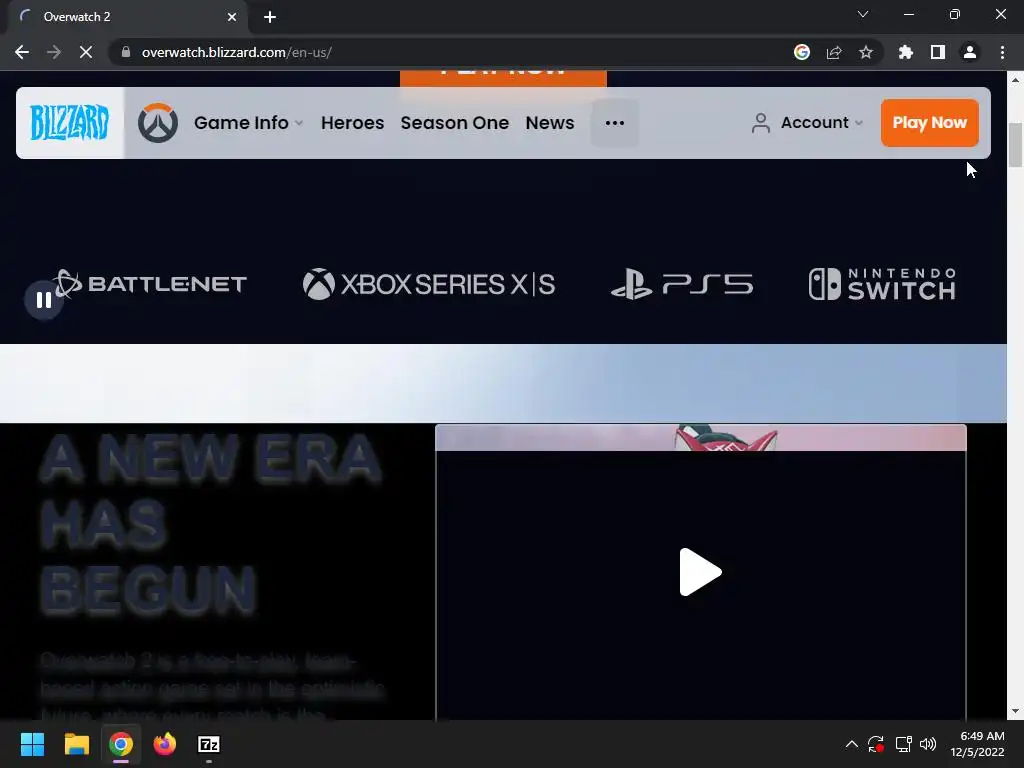Go forward in browser history
The height and width of the screenshot is (768, 1024).
point(54,52)
